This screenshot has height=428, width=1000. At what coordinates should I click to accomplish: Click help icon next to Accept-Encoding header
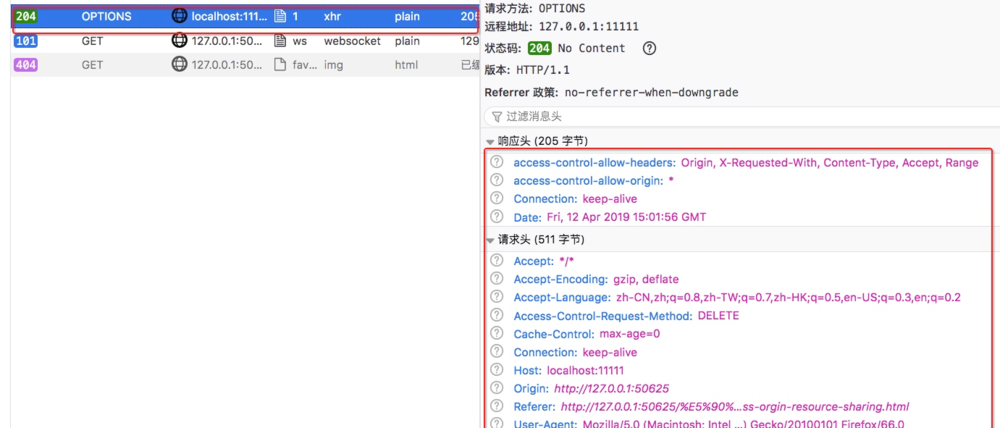(x=497, y=279)
